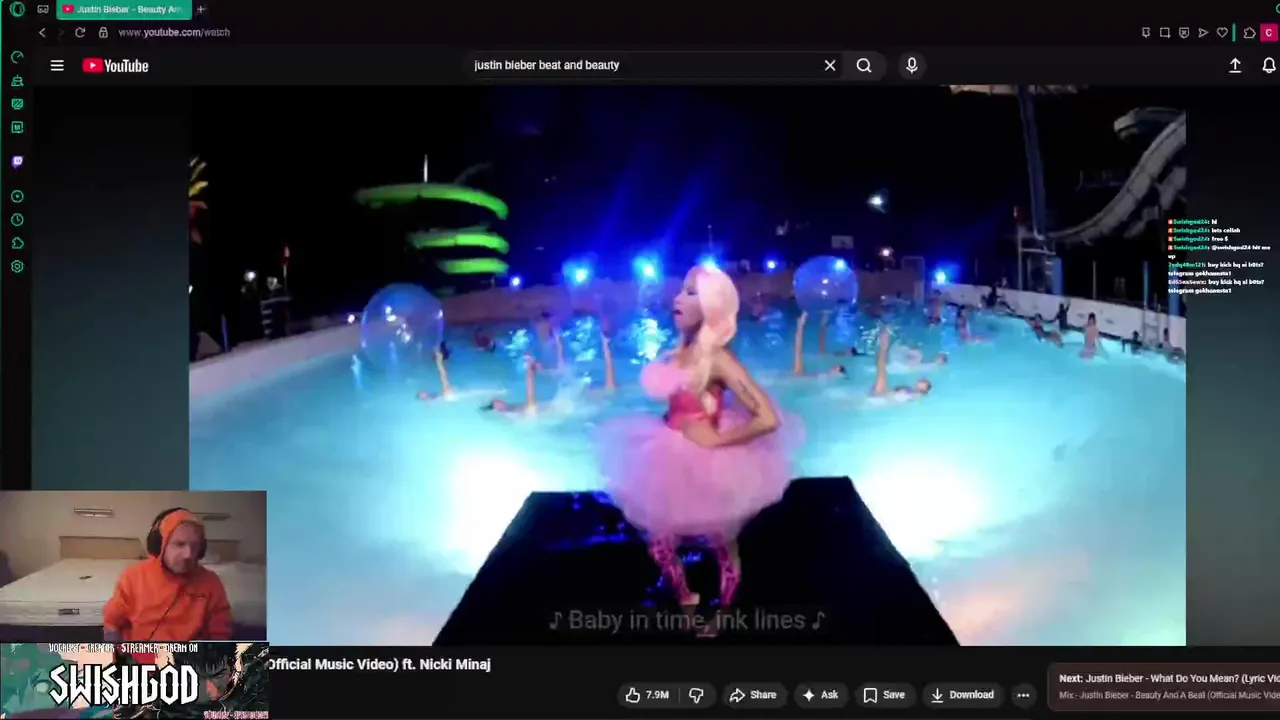
Task: Open Opera GX main menu logo
Action: [x=17, y=9]
